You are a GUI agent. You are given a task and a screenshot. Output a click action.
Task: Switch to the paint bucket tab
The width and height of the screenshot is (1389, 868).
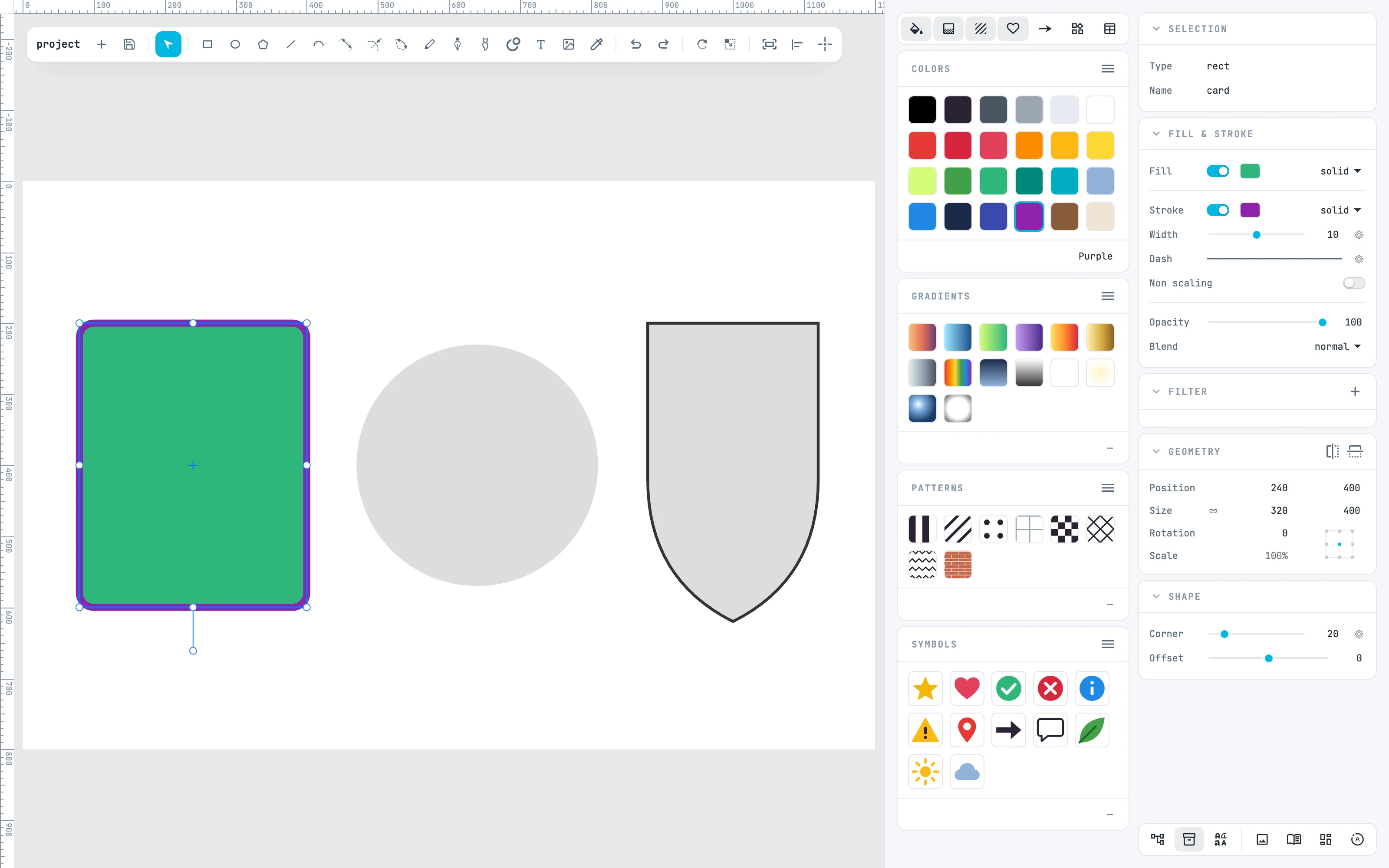[x=916, y=29]
